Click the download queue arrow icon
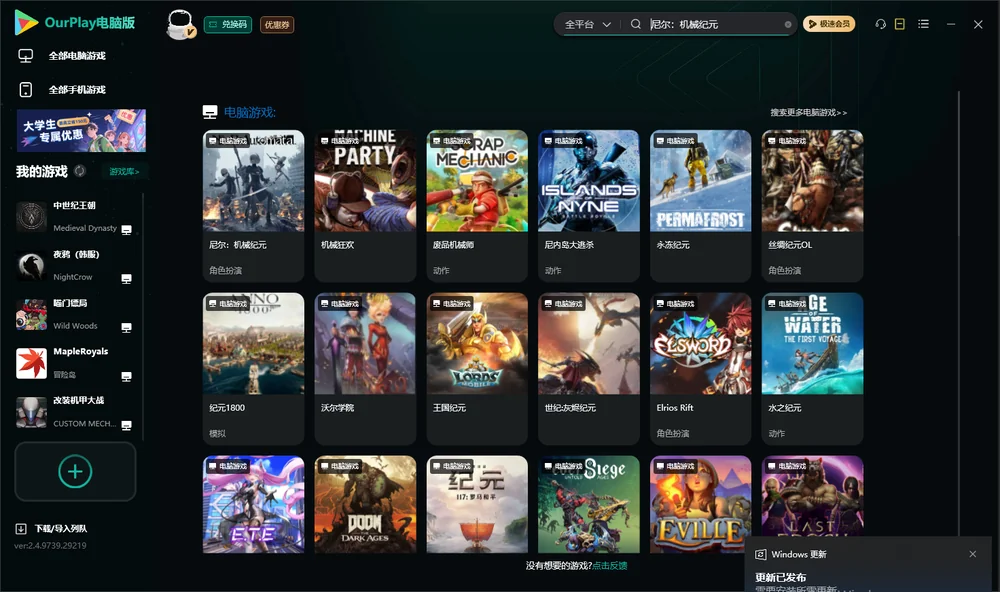 [x=21, y=528]
